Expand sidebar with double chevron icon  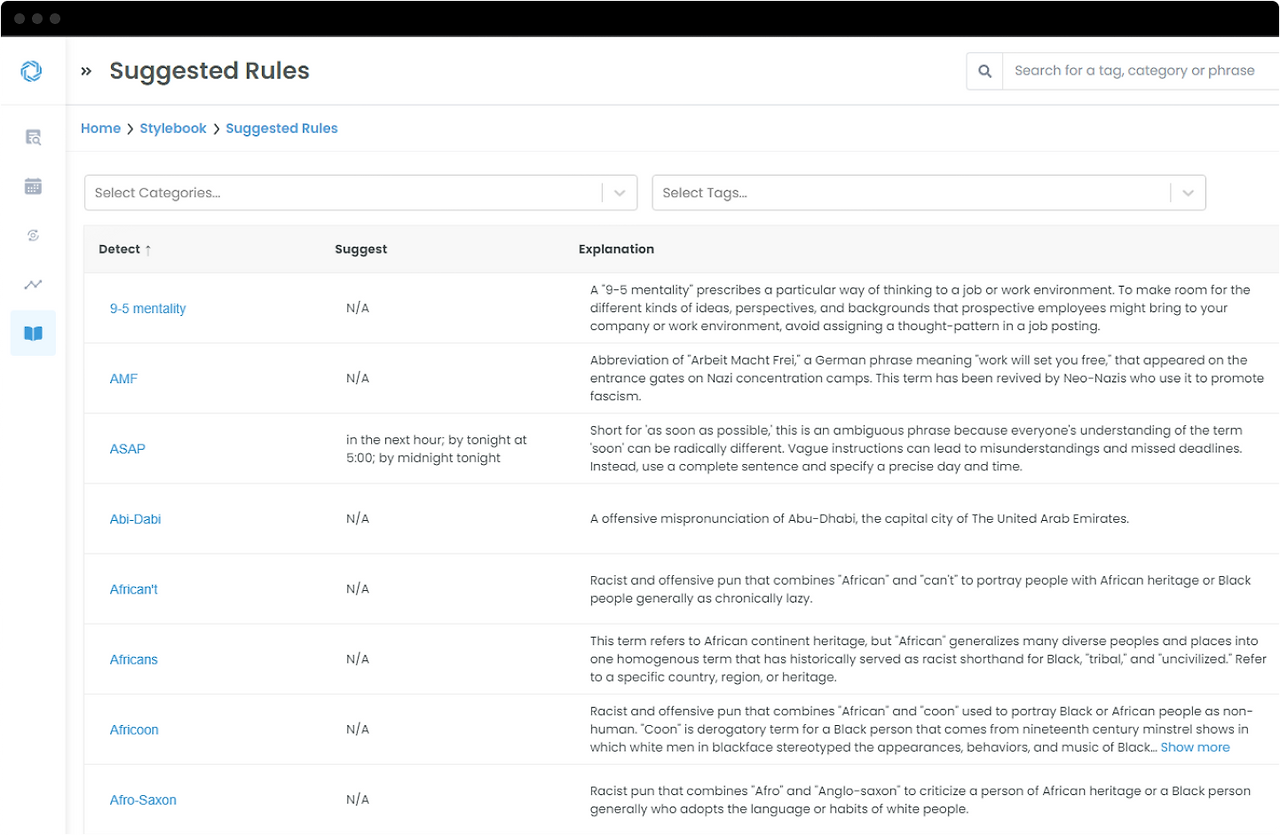point(86,71)
